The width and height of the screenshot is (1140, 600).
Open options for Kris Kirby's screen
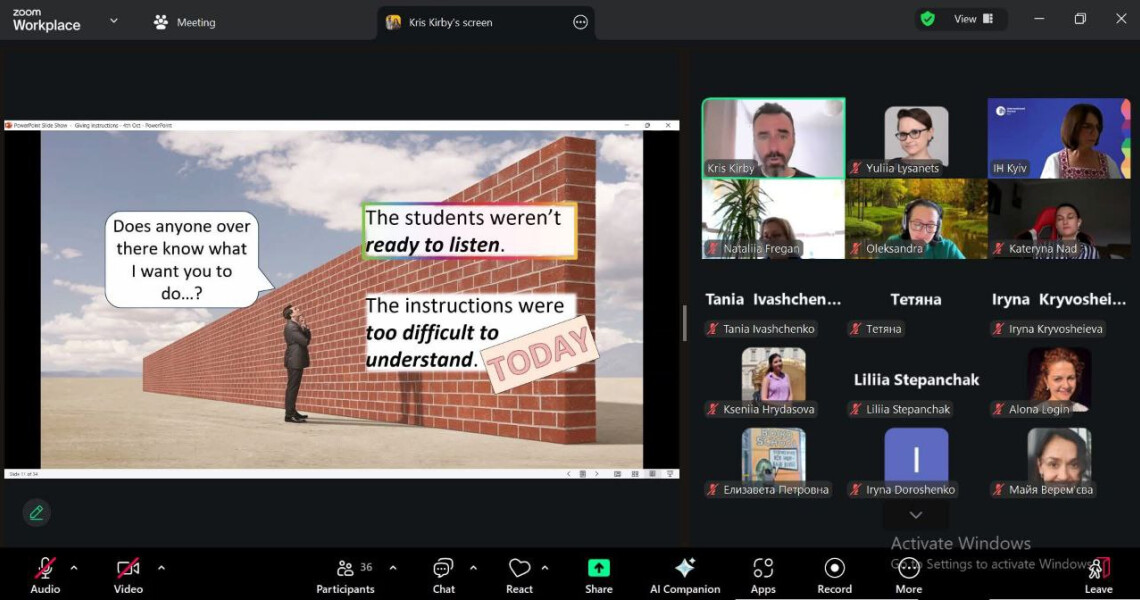coord(580,22)
